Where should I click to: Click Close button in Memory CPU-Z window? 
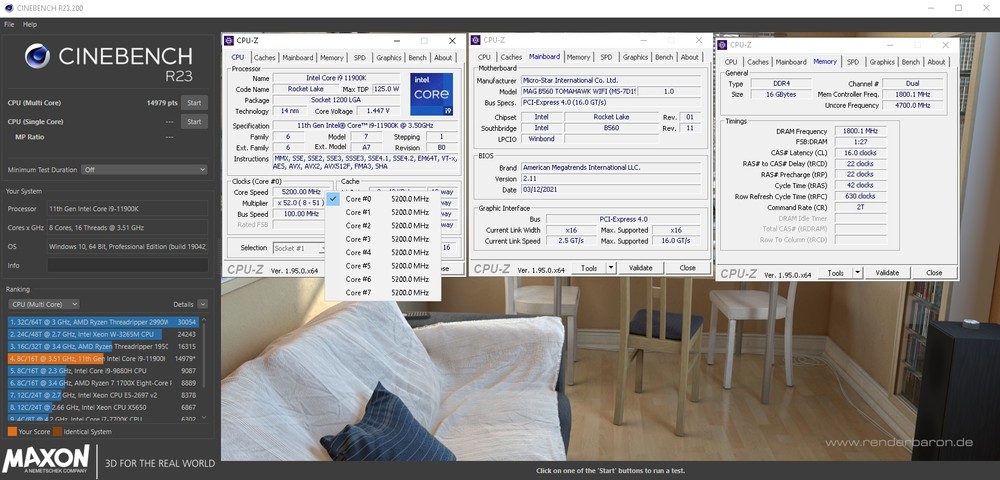click(934, 273)
